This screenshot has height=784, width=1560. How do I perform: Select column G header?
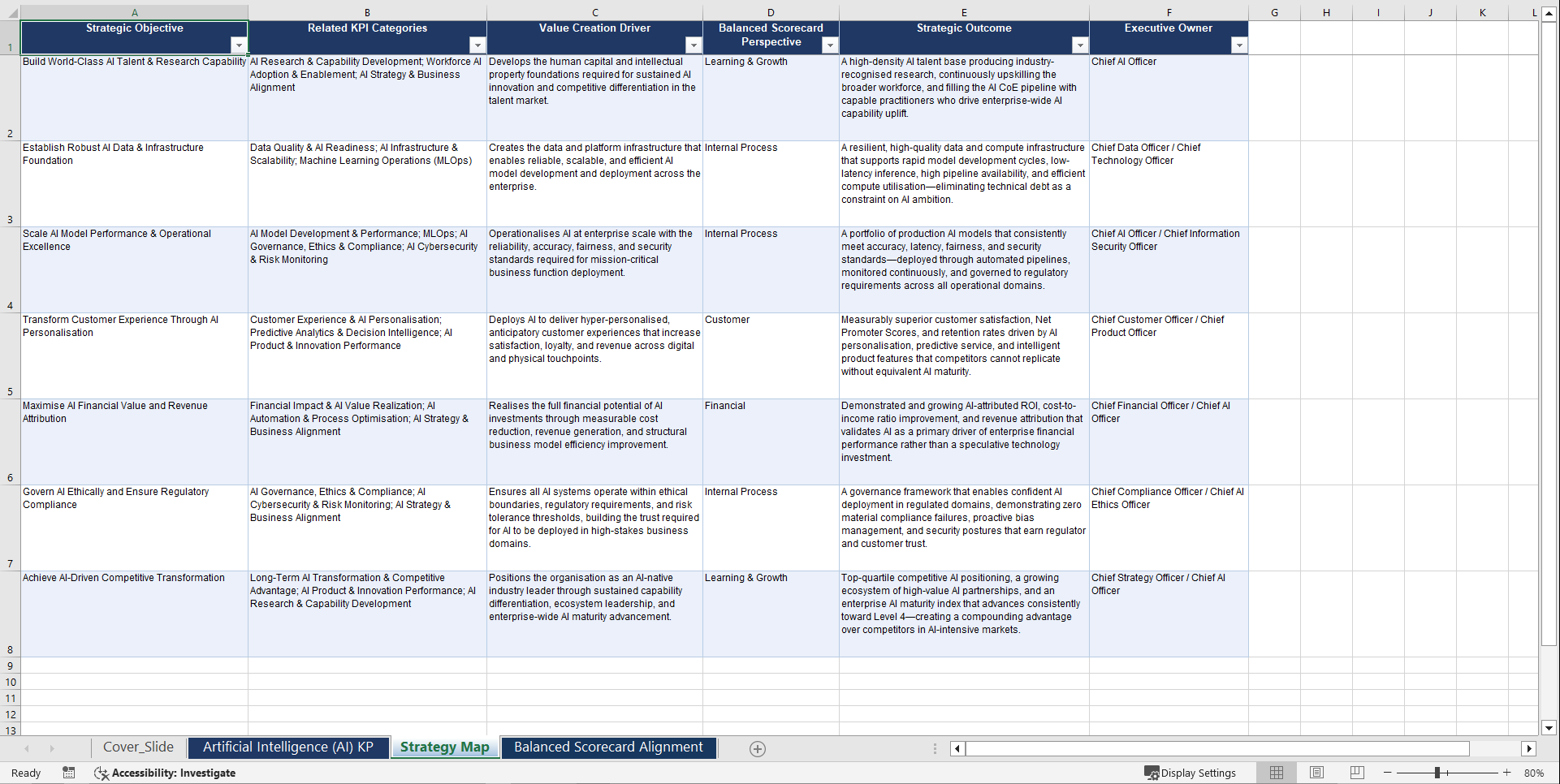[x=1274, y=13]
